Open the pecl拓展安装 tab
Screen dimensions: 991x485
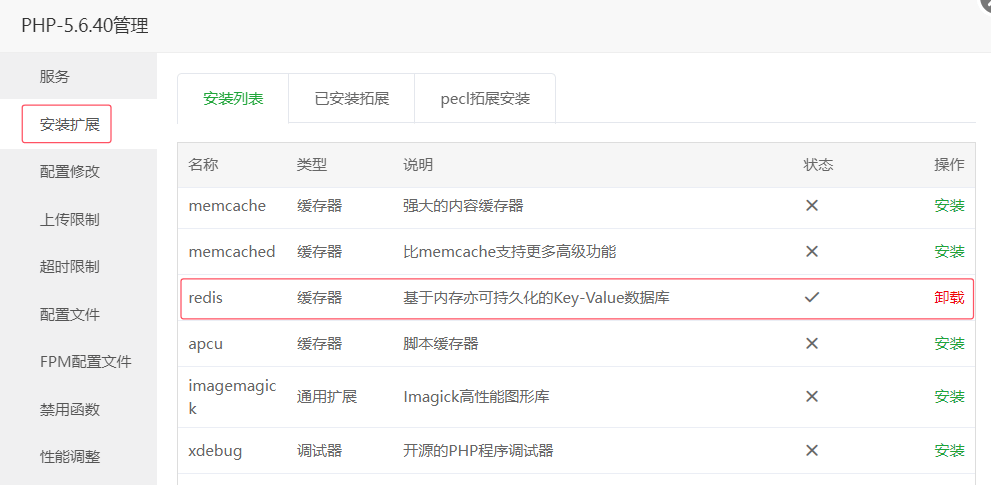[x=485, y=98]
